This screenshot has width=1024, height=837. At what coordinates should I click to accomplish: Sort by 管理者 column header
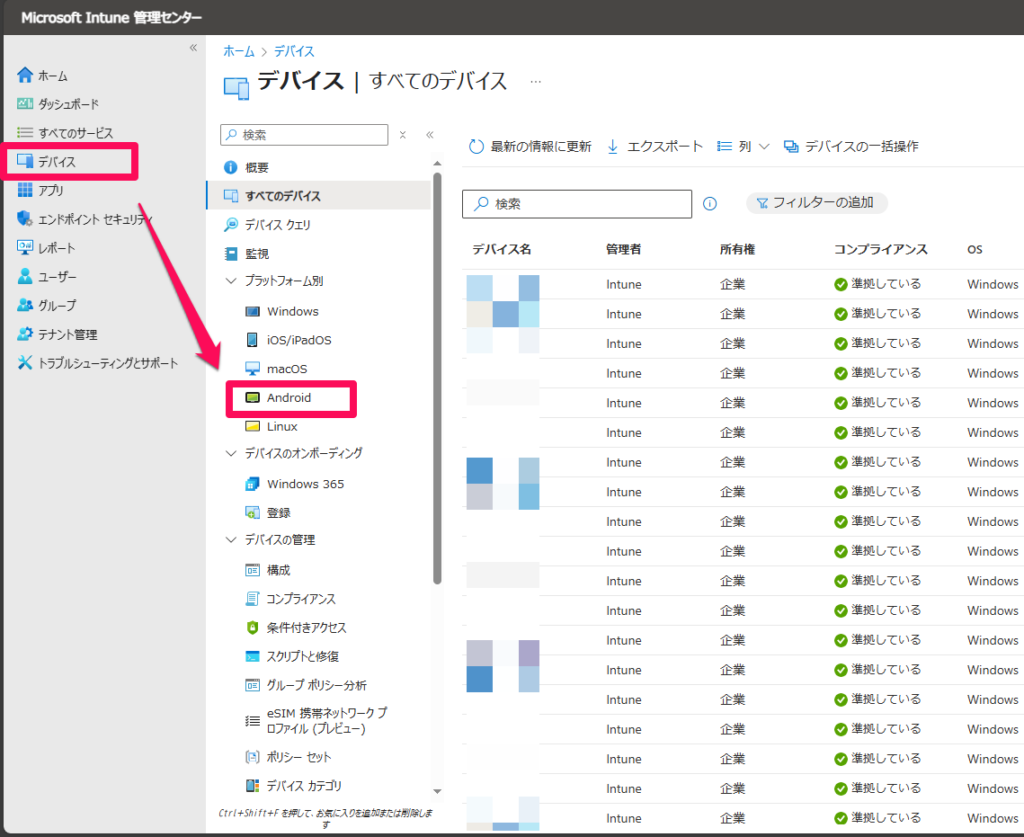(623, 249)
